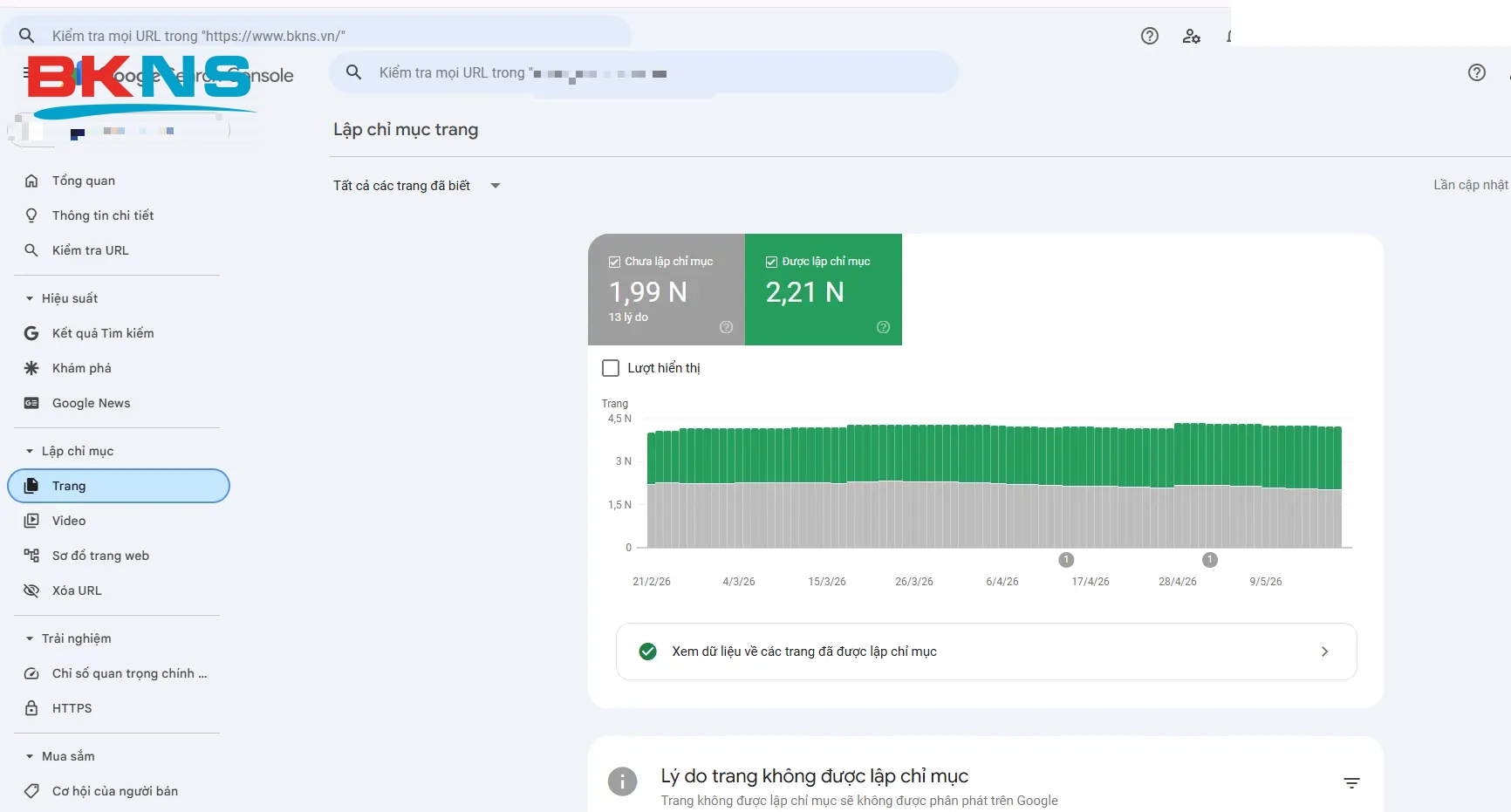Open the chevron arrow on indexed pages data row

[1324, 652]
